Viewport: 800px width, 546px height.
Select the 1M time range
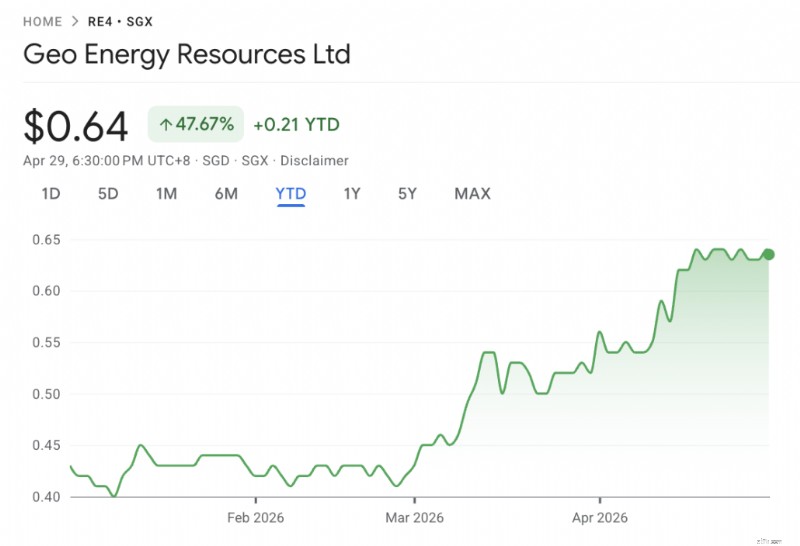point(166,194)
